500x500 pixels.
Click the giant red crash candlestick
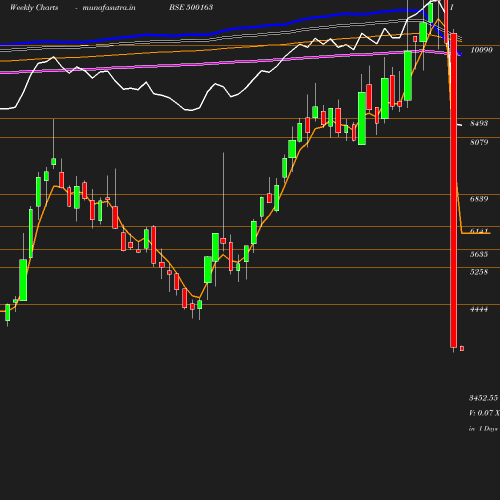tap(454, 190)
